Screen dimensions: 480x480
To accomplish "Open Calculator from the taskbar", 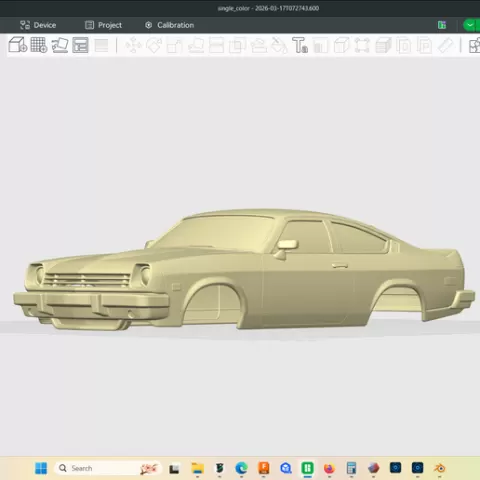I will (351, 468).
